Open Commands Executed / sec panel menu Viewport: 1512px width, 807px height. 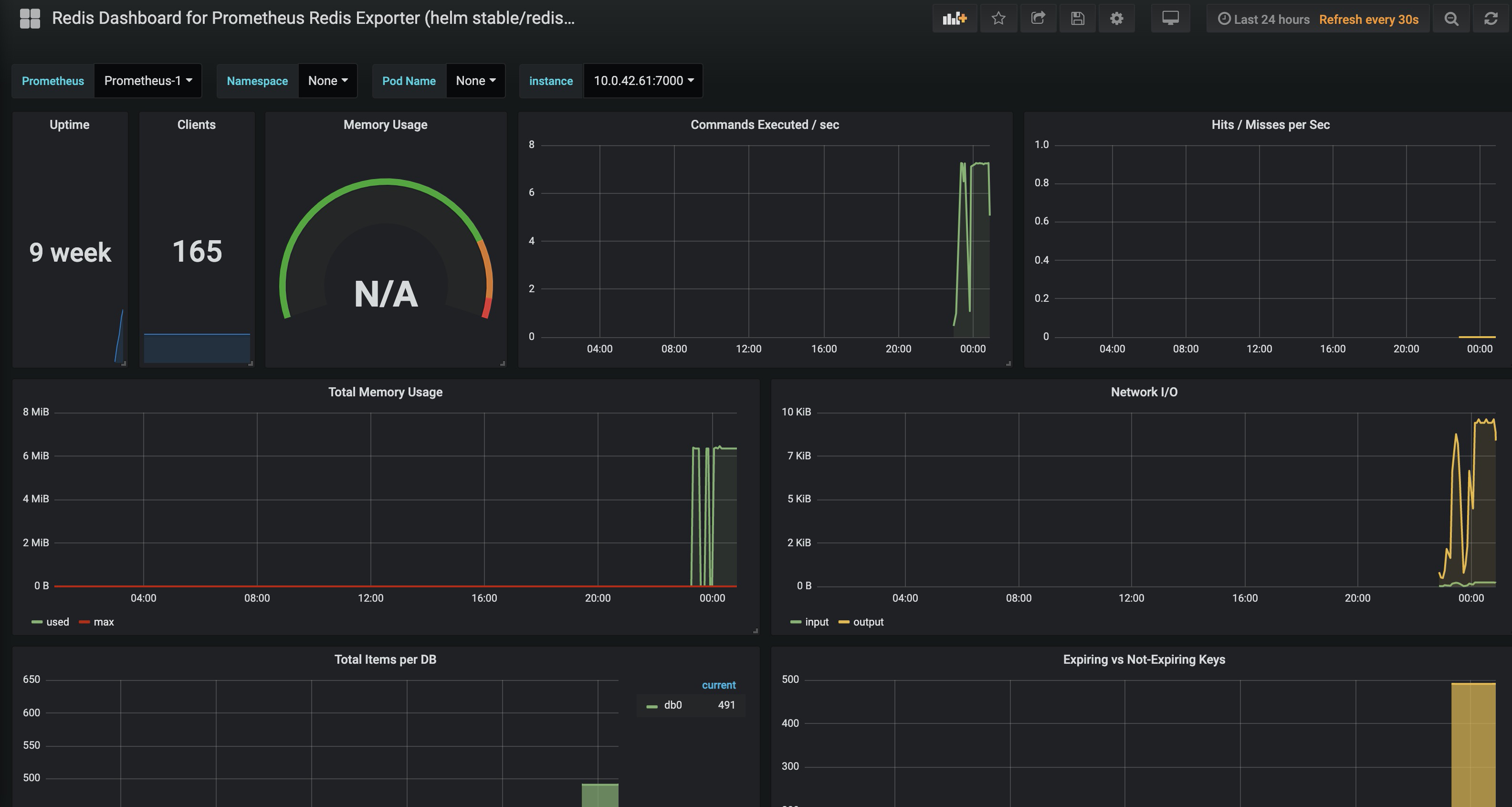click(764, 125)
